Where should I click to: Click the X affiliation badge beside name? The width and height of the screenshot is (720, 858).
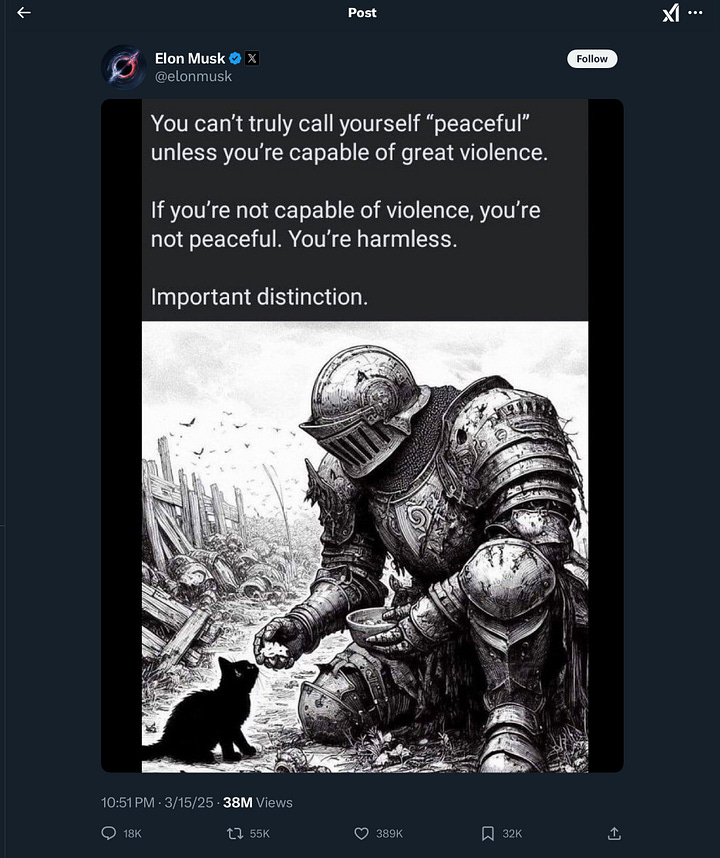tap(252, 58)
